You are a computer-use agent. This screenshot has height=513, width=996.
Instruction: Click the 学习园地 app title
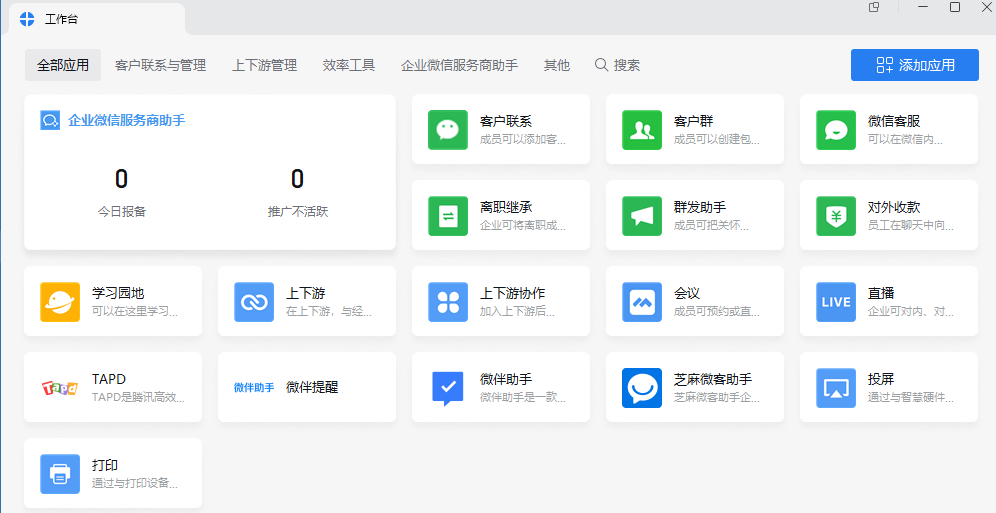click(x=118, y=293)
